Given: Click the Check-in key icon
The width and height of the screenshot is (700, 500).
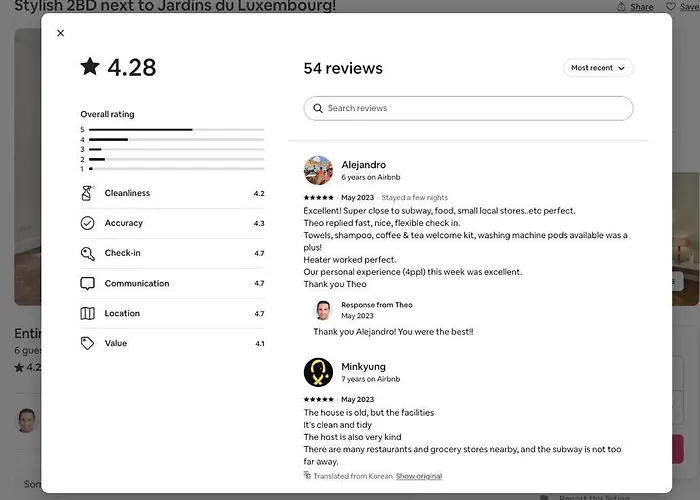Looking at the screenshot, I should click(88, 253).
